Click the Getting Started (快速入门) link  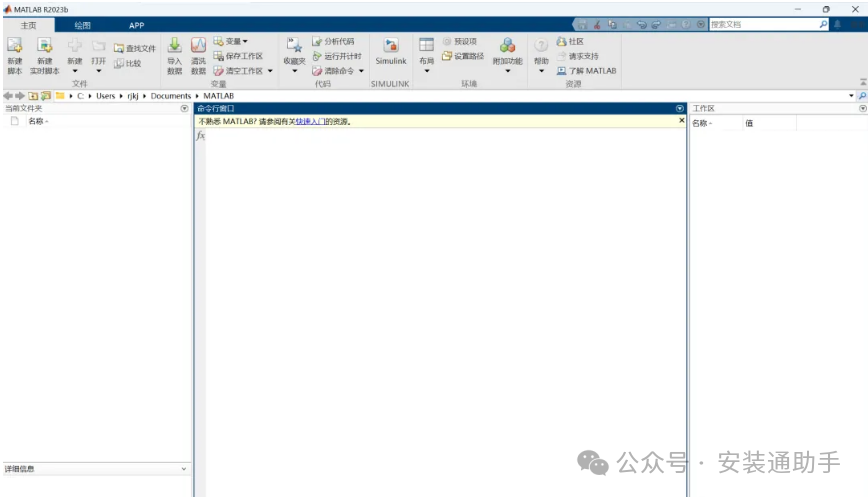310,121
